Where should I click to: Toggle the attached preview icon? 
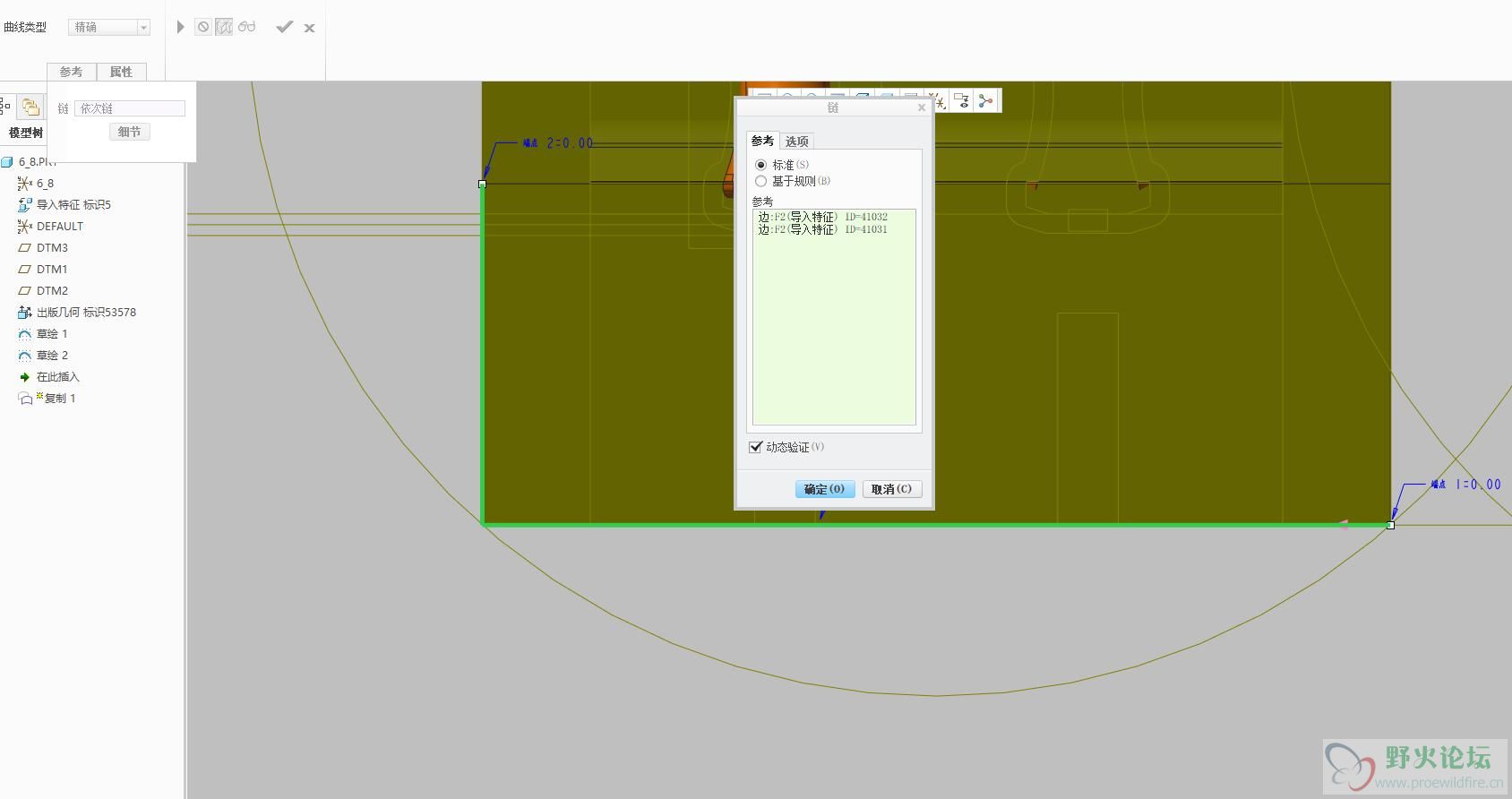(224, 27)
